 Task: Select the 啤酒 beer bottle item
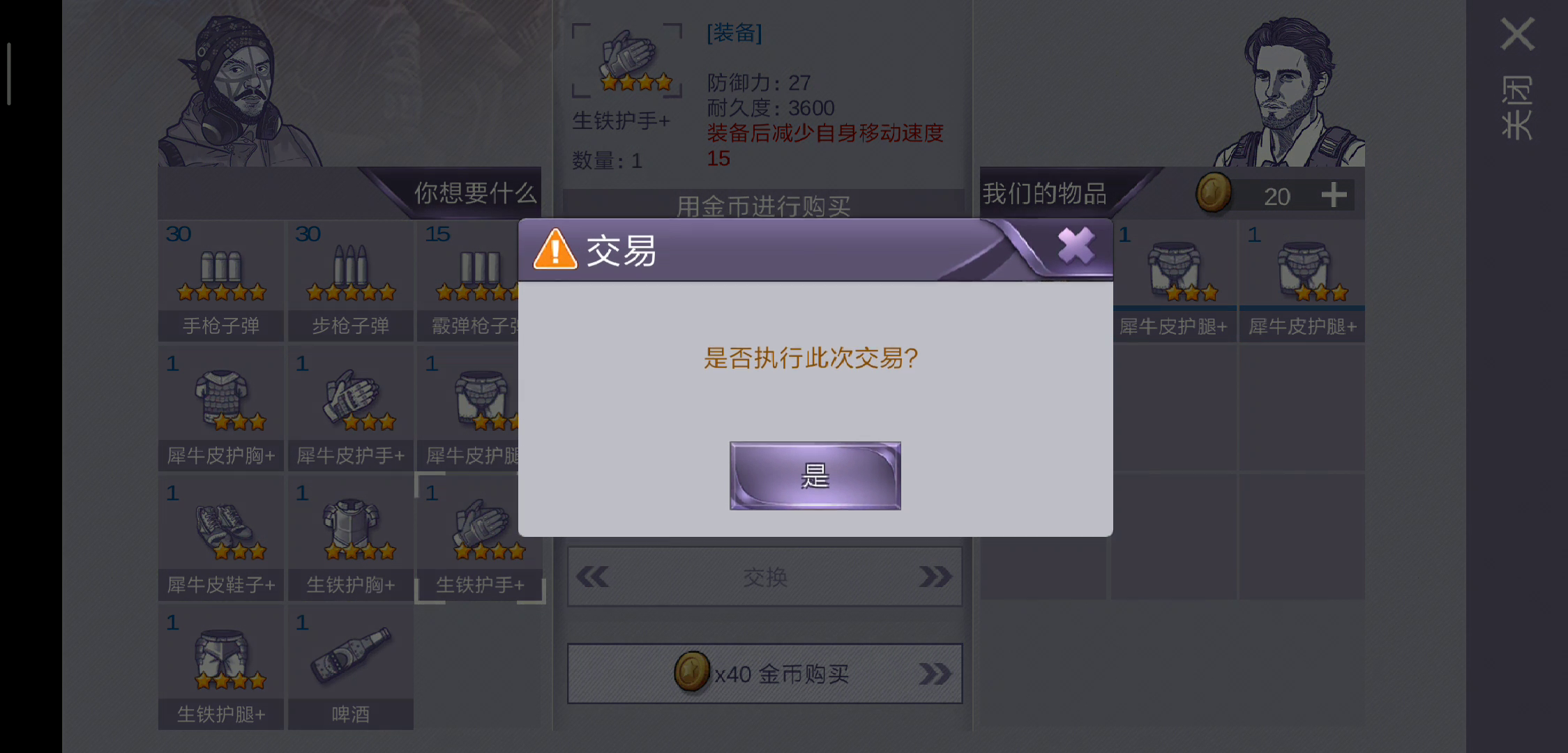tap(351, 669)
